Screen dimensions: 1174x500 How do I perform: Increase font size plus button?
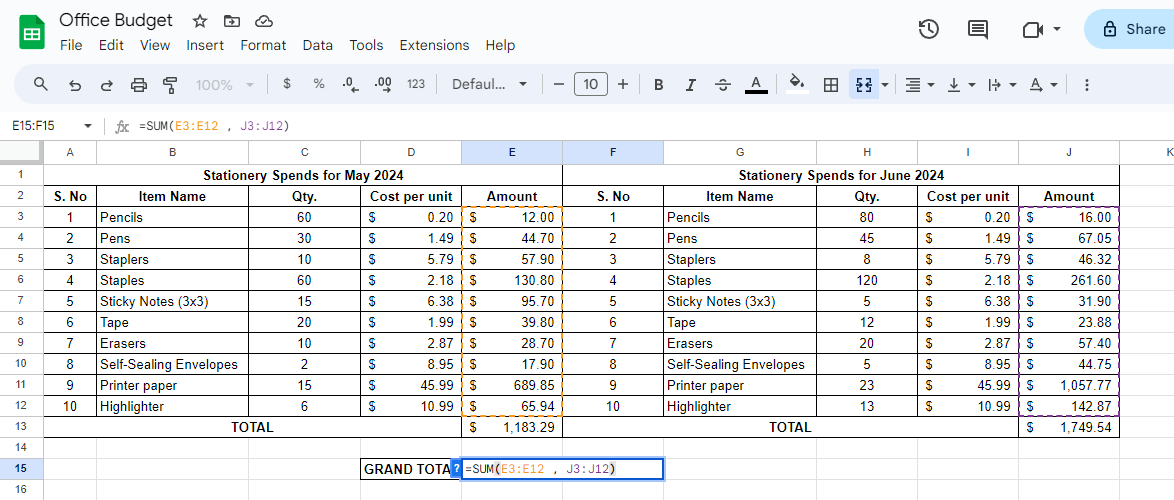tap(623, 85)
